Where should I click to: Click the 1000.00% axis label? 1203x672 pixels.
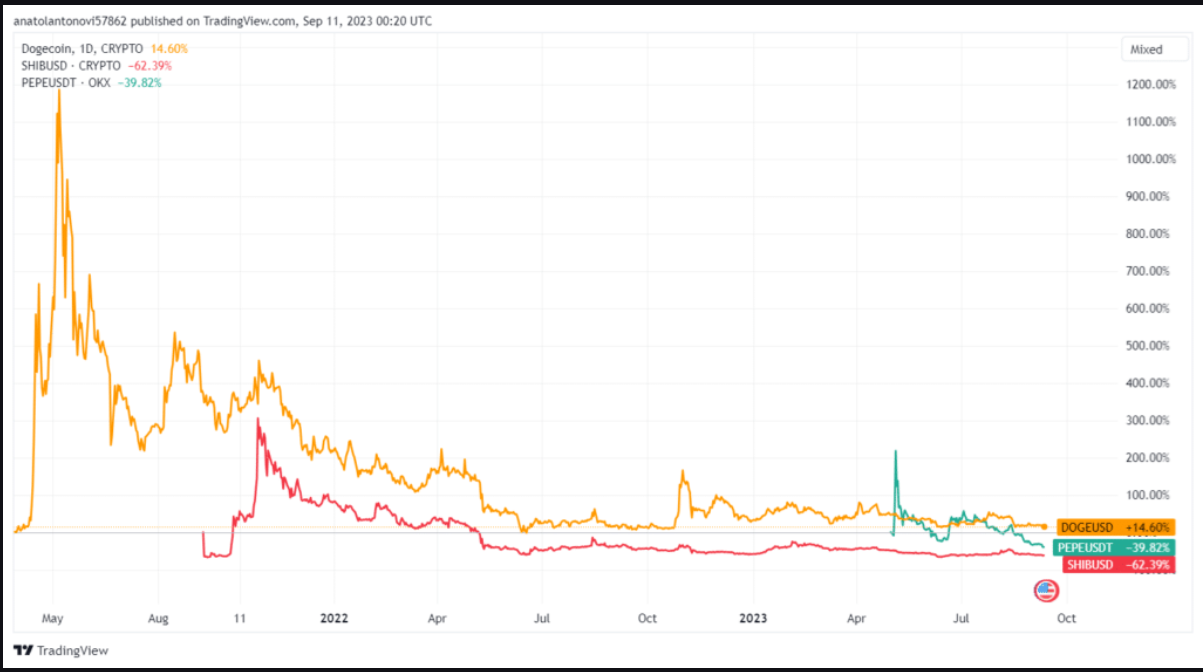point(1152,159)
